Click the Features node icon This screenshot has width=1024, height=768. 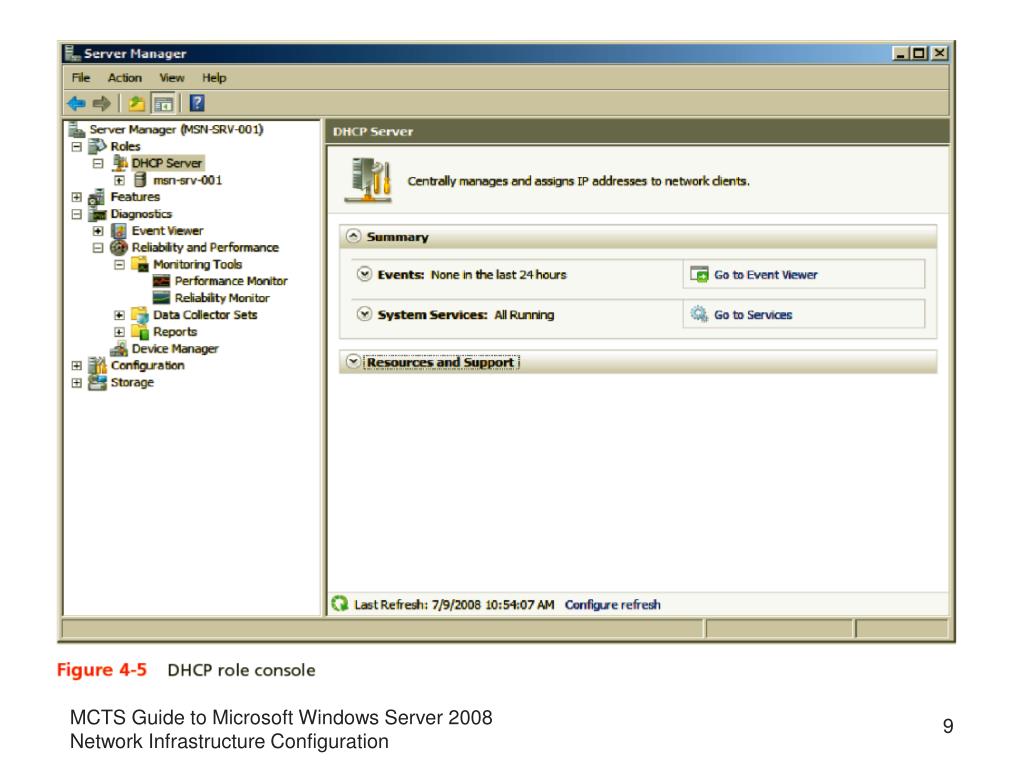[97, 197]
